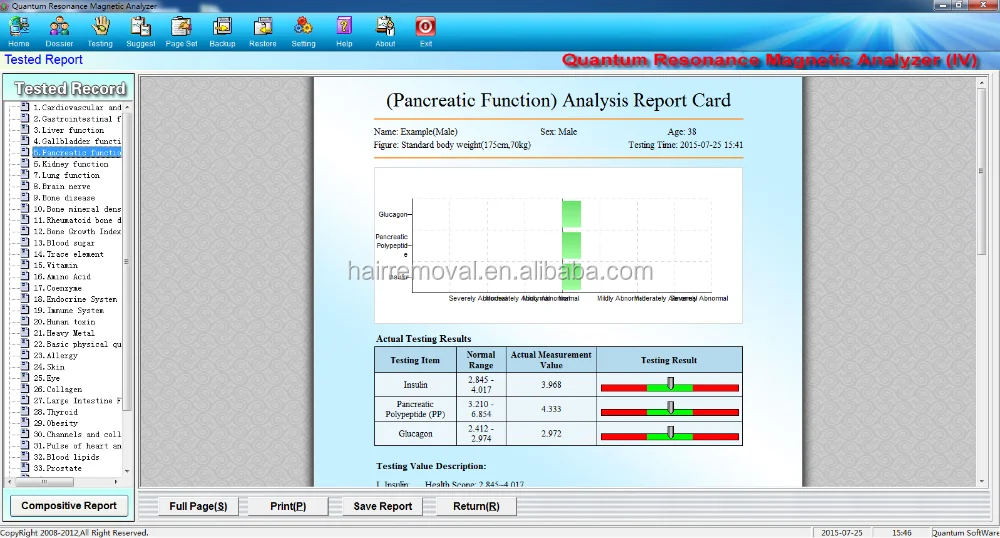Open 11.Rheumatoid bone disease record

(77, 220)
